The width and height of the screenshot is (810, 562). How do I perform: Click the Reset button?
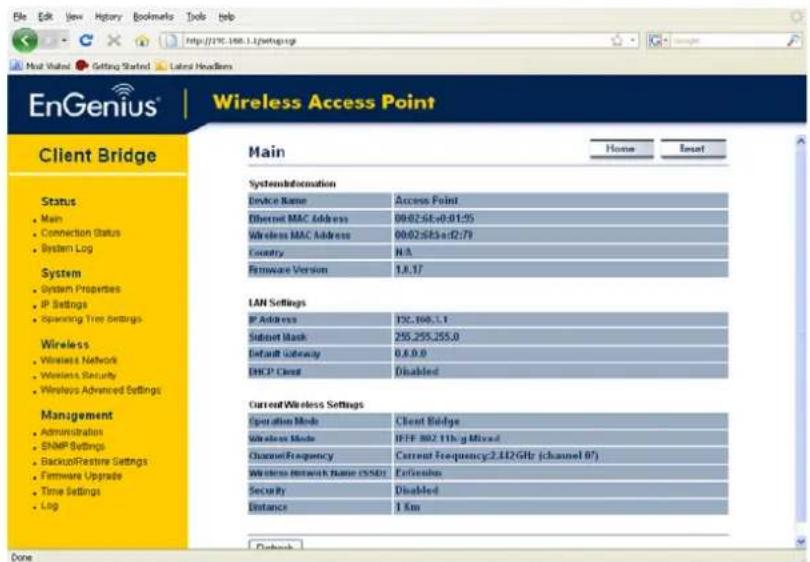(693, 149)
